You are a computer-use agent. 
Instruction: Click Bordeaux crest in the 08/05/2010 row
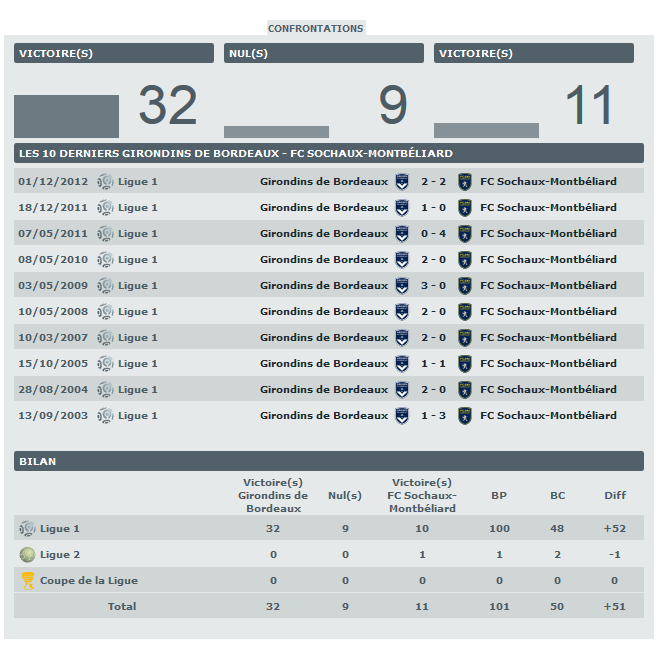pos(402,260)
